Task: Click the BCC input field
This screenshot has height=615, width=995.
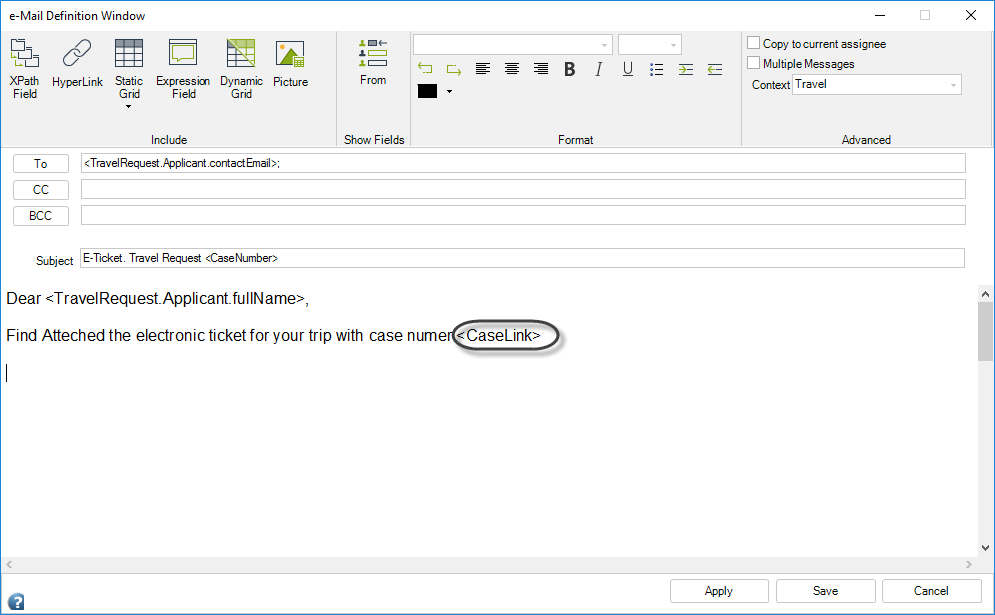Action: tap(523, 215)
